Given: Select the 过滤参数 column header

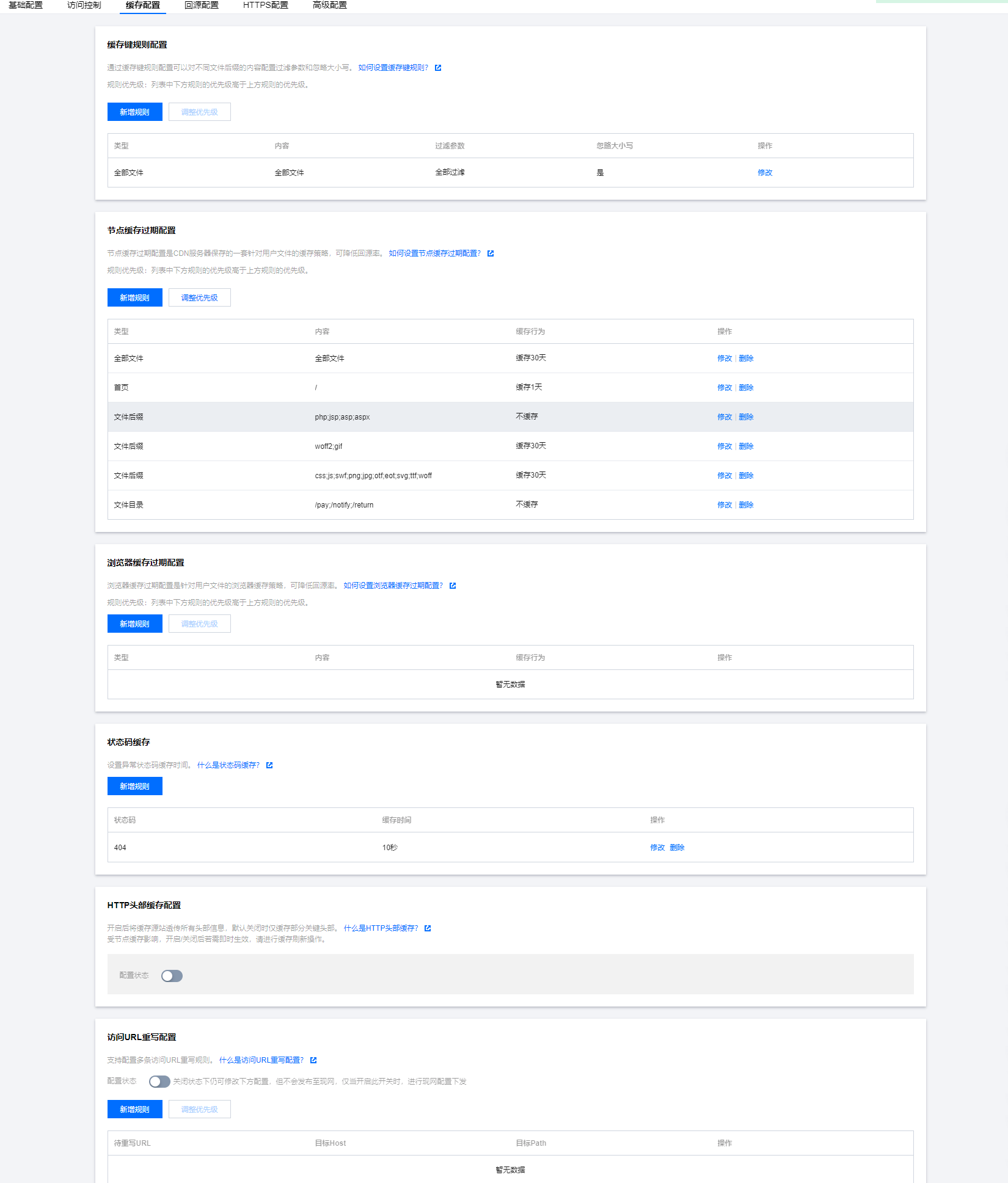Looking at the screenshot, I should click(450, 146).
